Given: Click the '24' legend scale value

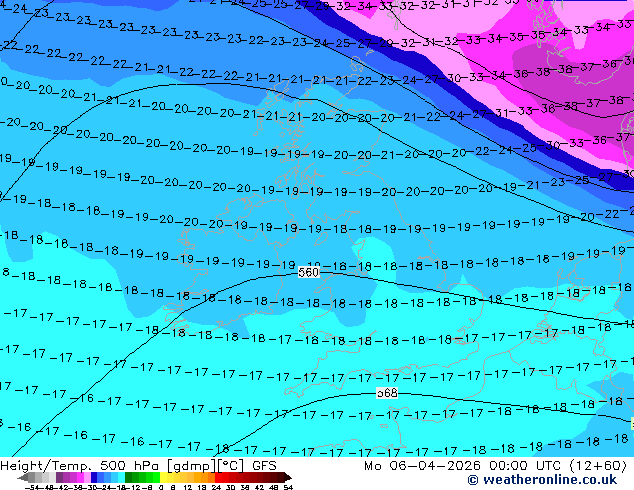Looking at the screenshot, I should tap(216, 487).
